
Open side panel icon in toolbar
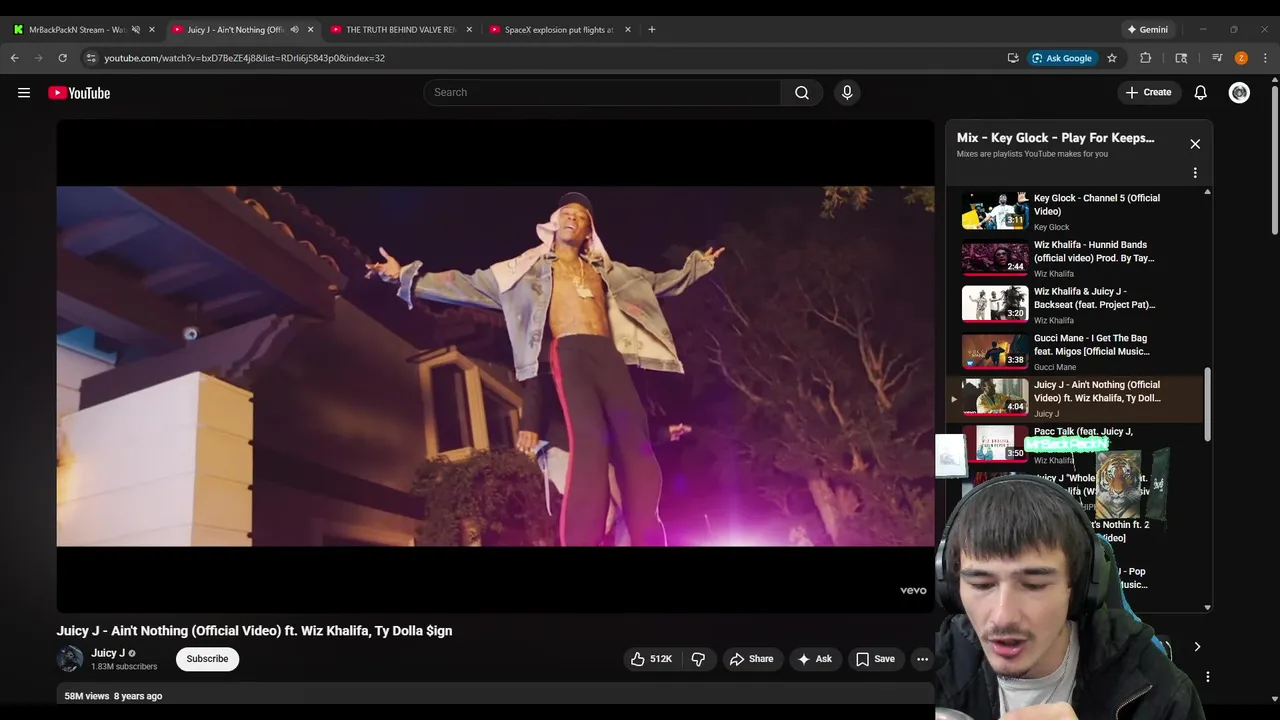(x=1181, y=58)
